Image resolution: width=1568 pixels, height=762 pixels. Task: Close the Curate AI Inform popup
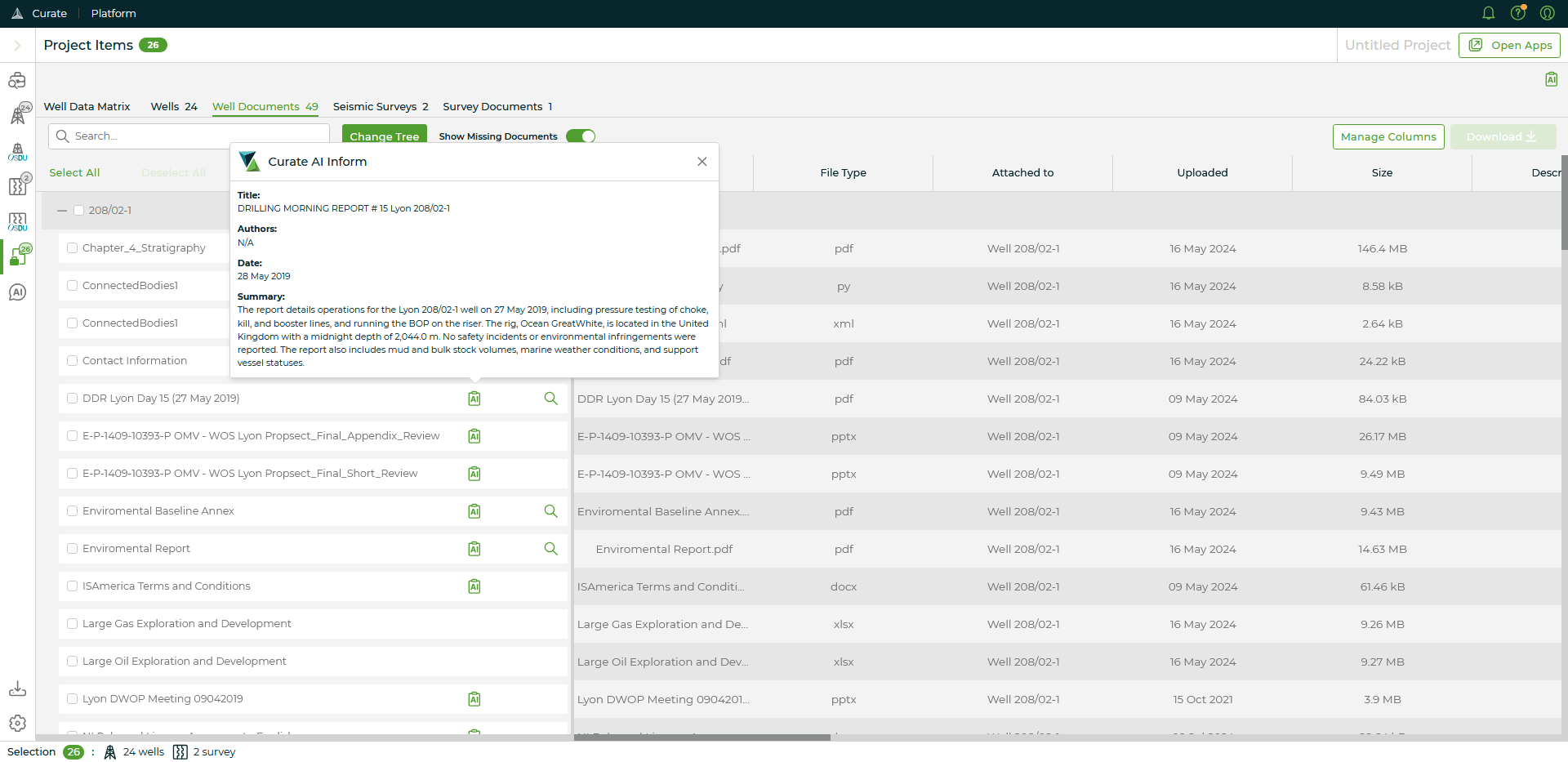coord(702,162)
